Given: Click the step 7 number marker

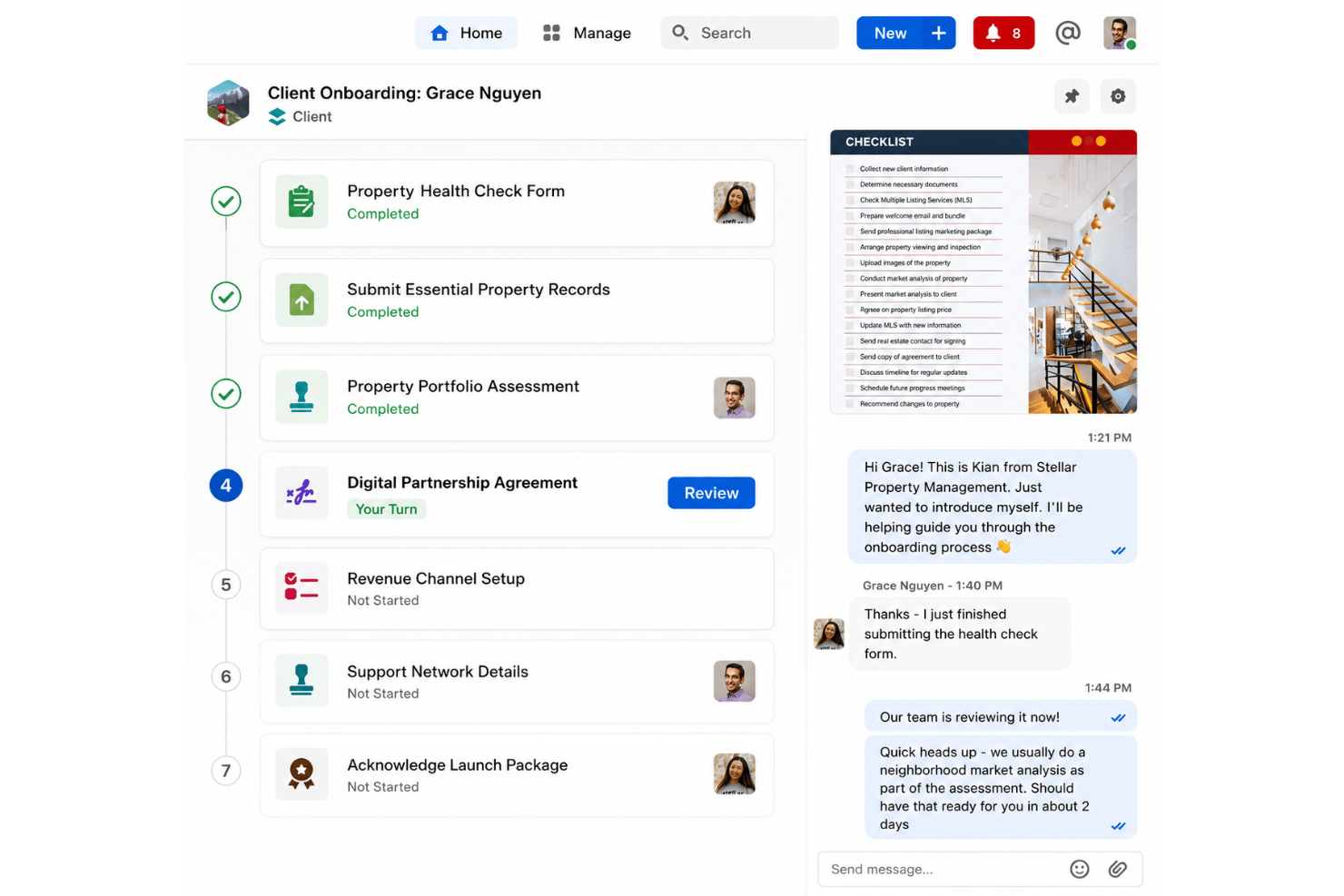Looking at the screenshot, I should (x=226, y=771).
